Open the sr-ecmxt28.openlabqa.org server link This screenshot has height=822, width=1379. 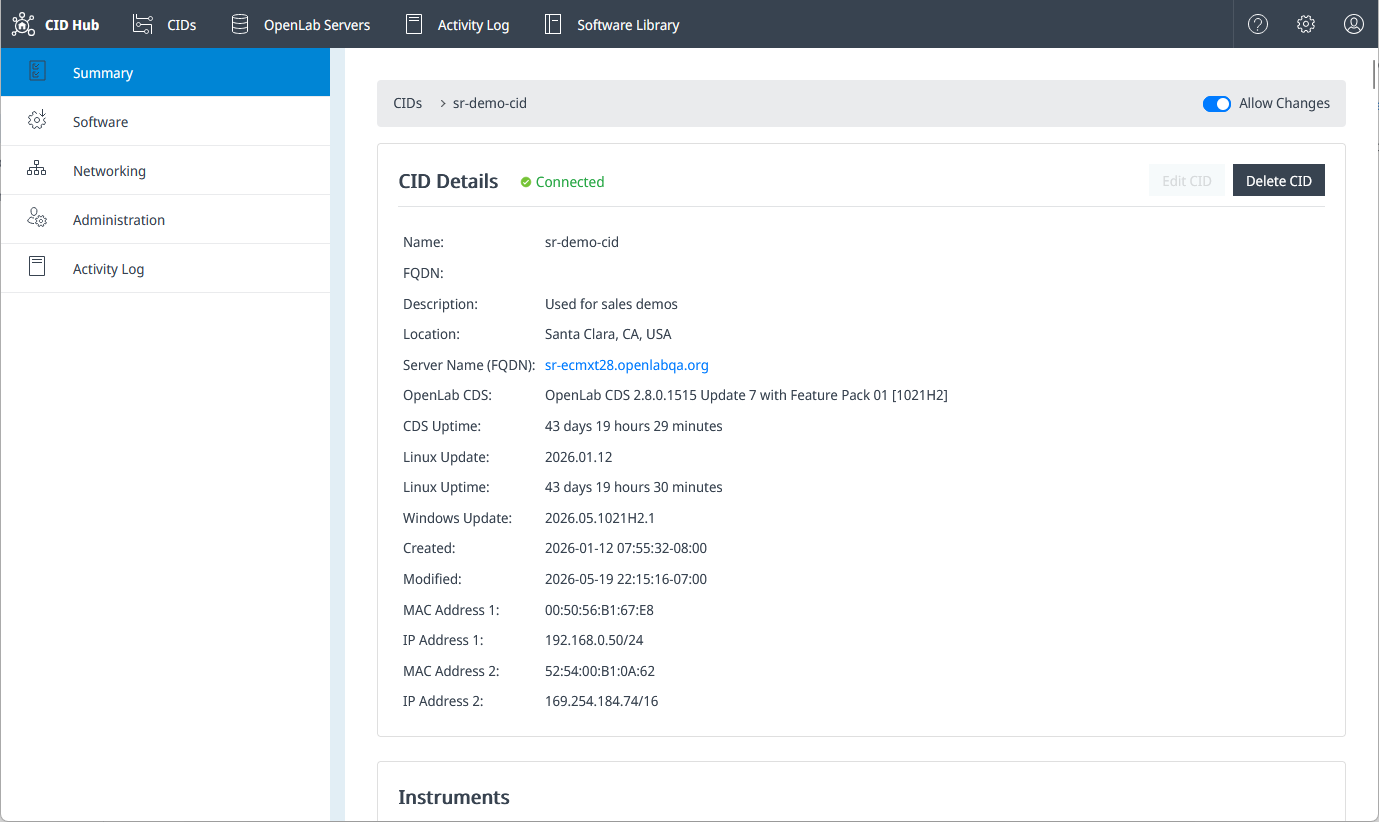(x=627, y=365)
